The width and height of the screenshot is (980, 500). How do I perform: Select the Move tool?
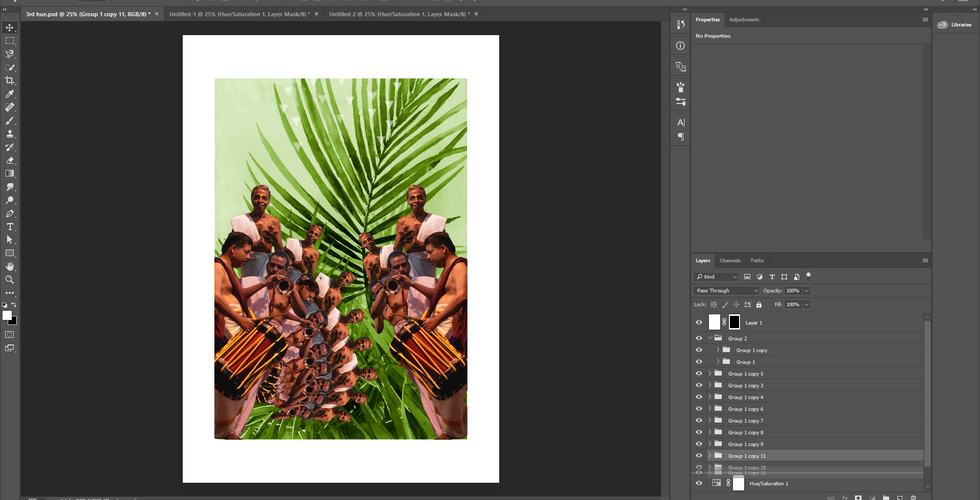[x=10, y=27]
